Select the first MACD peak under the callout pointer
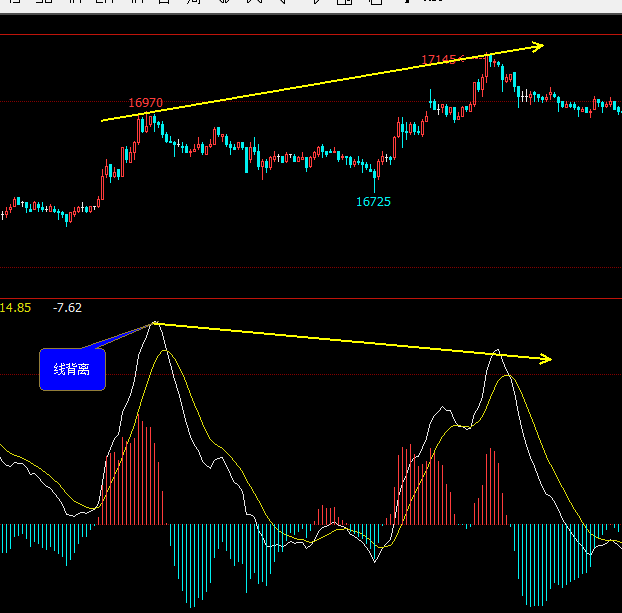This screenshot has height=613, width=622. [154, 324]
